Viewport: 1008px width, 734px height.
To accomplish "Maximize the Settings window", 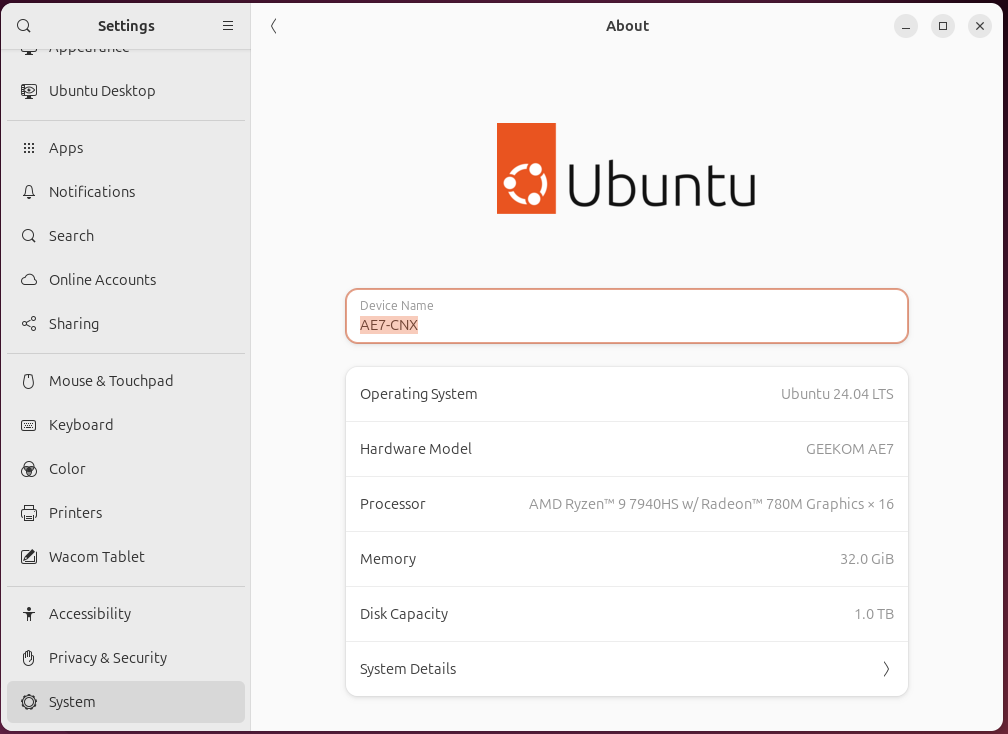I will tap(943, 26).
